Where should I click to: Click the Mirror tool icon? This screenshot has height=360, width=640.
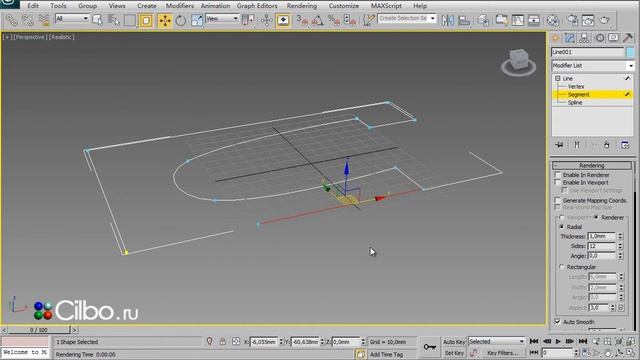pyautogui.click(x=448, y=20)
